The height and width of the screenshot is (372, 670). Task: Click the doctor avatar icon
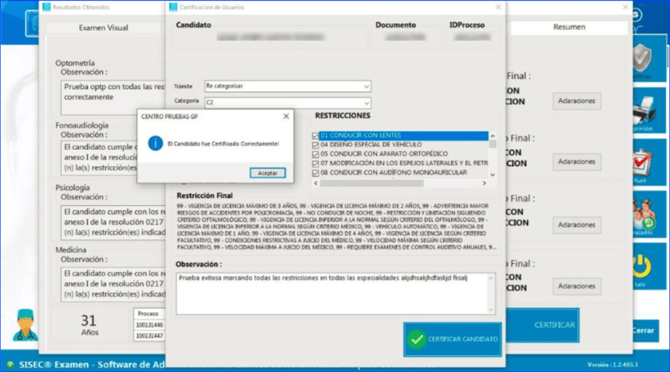click(x=25, y=325)
